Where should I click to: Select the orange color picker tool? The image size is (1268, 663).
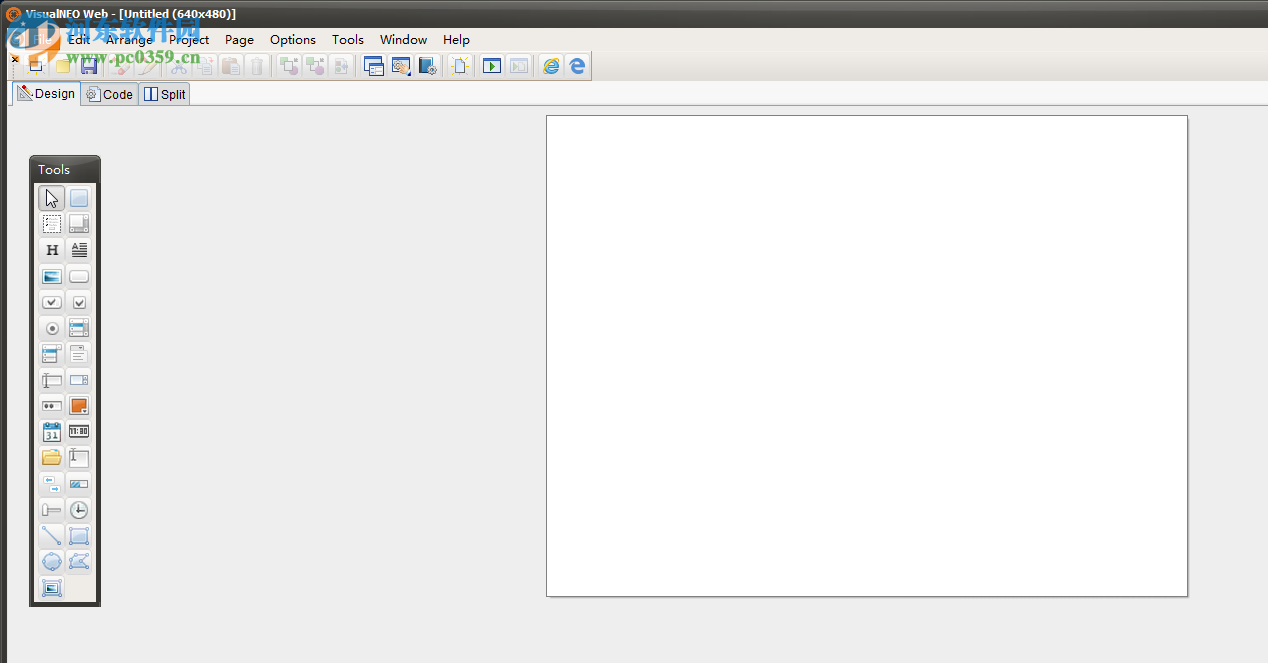[x=79, y=406]
